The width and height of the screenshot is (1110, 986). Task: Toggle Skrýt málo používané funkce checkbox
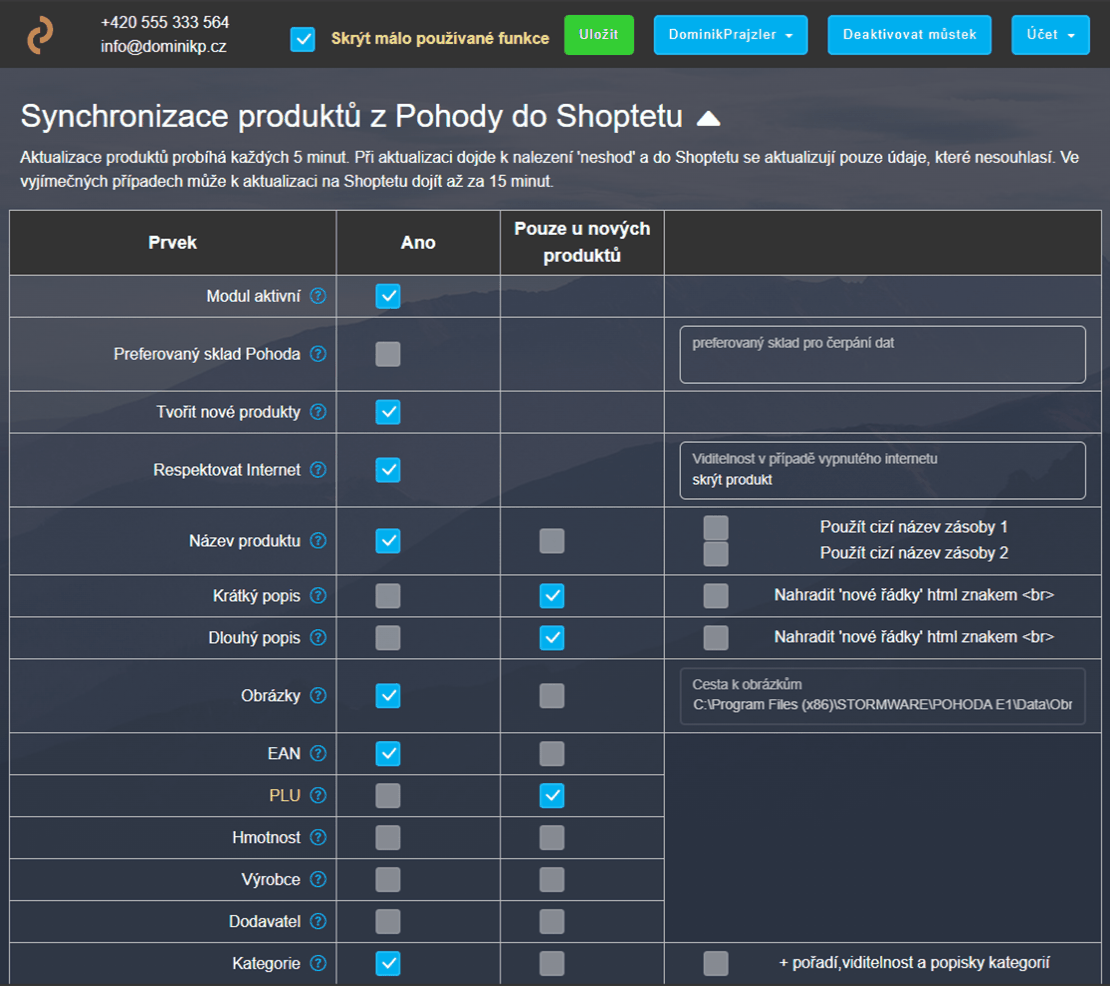(303, 39)
